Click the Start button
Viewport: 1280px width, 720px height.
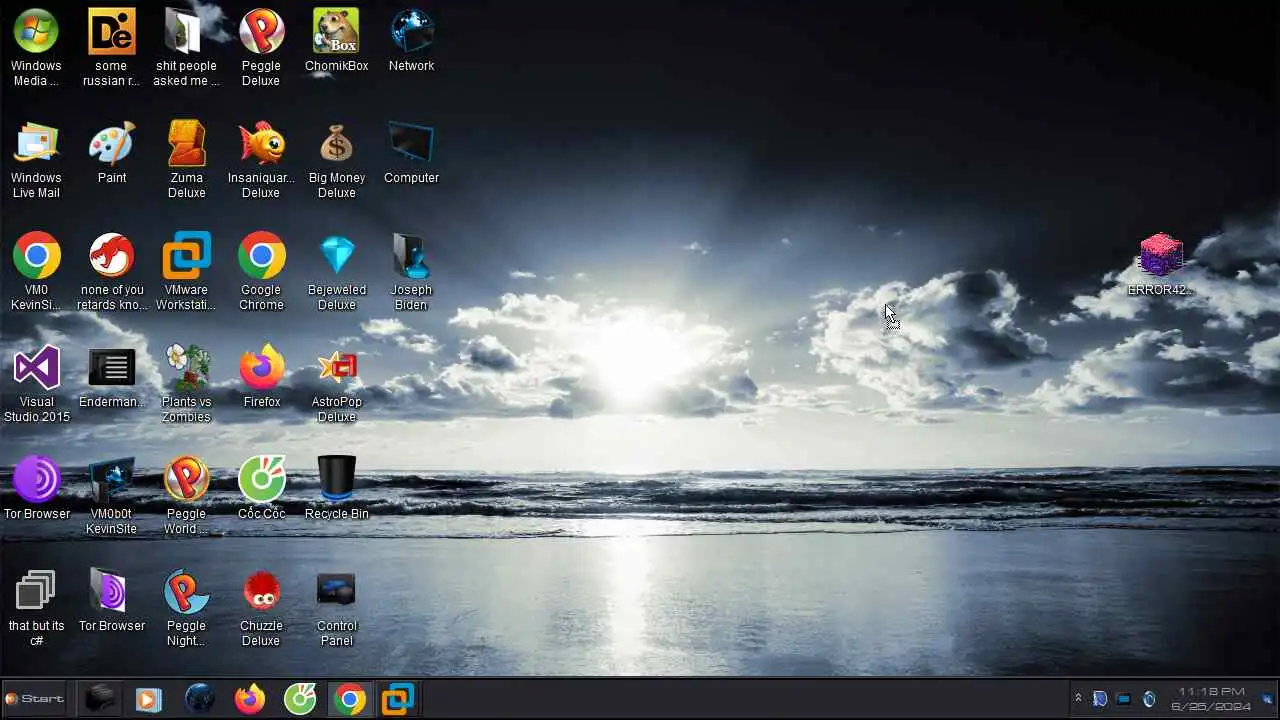click(x=34, y=699)
